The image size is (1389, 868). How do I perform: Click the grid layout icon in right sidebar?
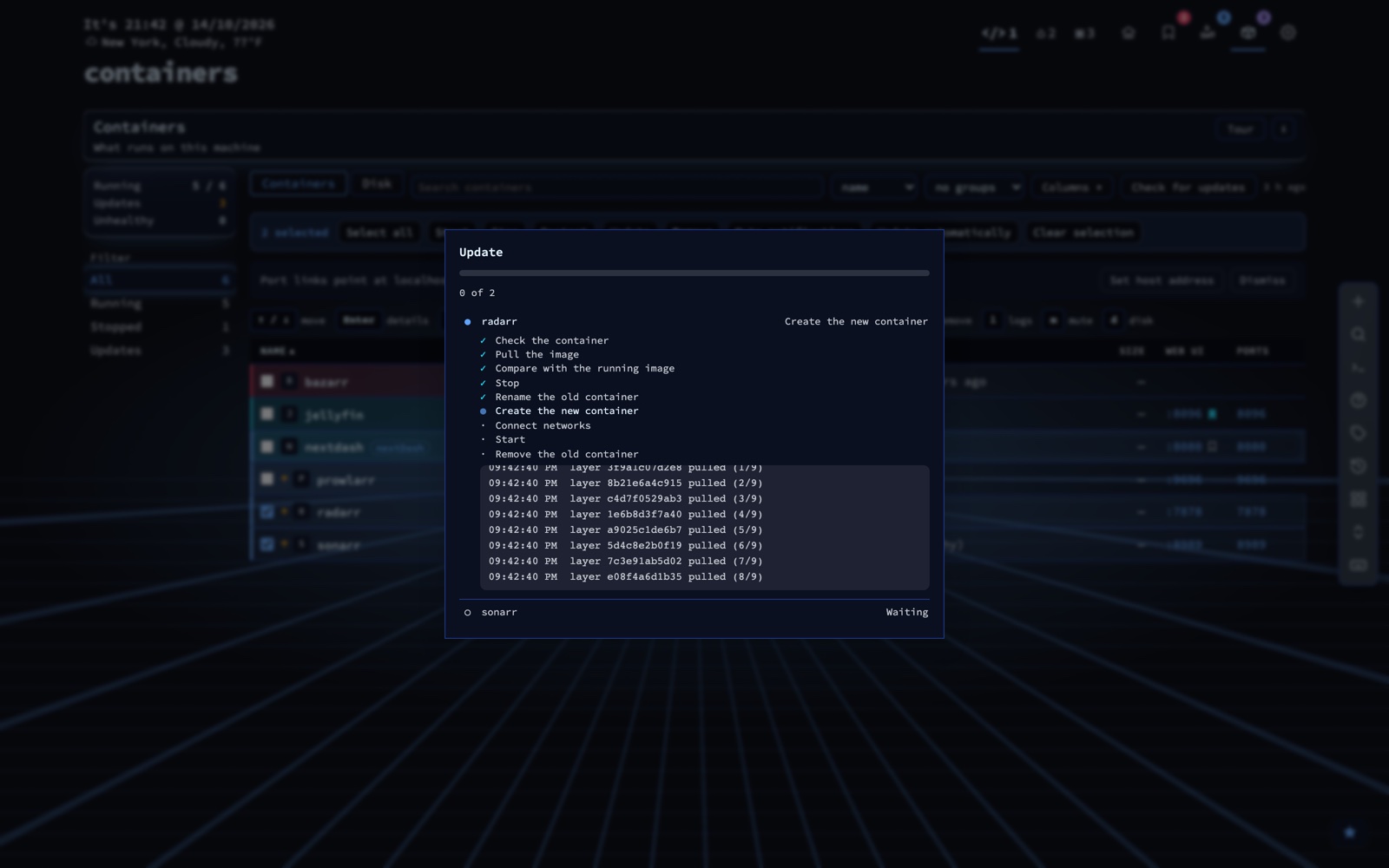[x=1359, y=499]
